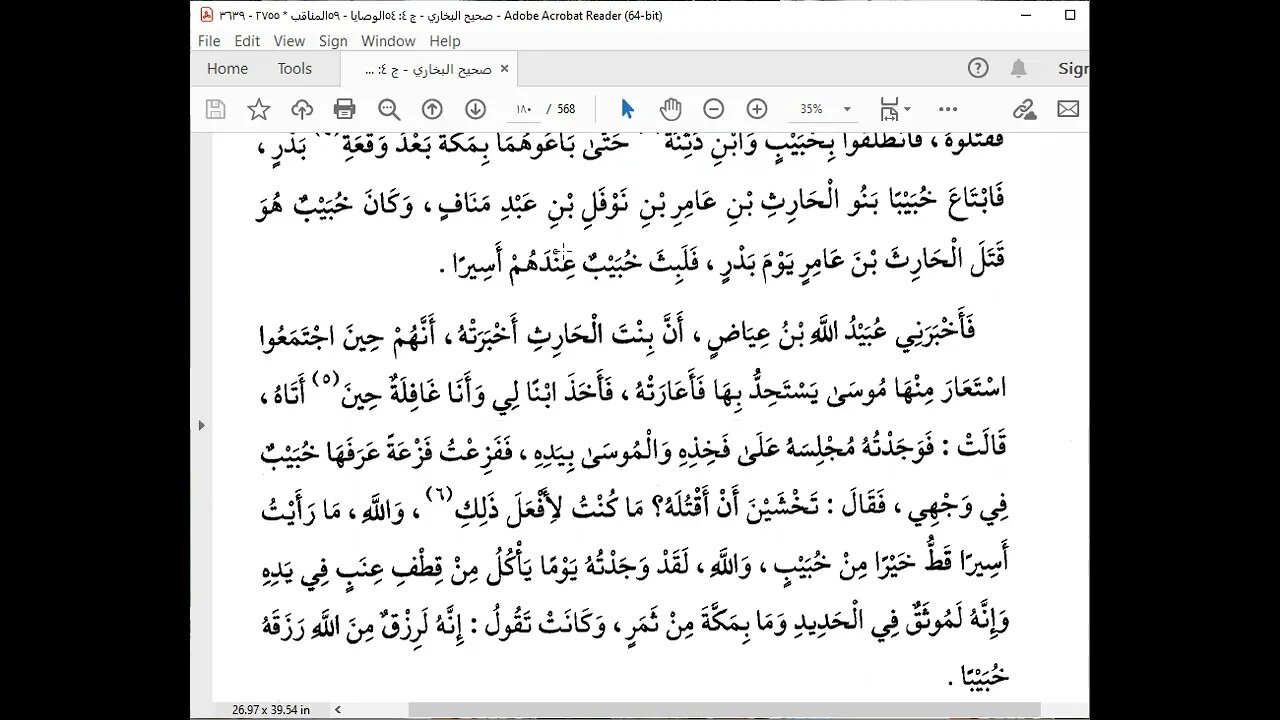Click the fit page scrolling icon

(888, 109)
